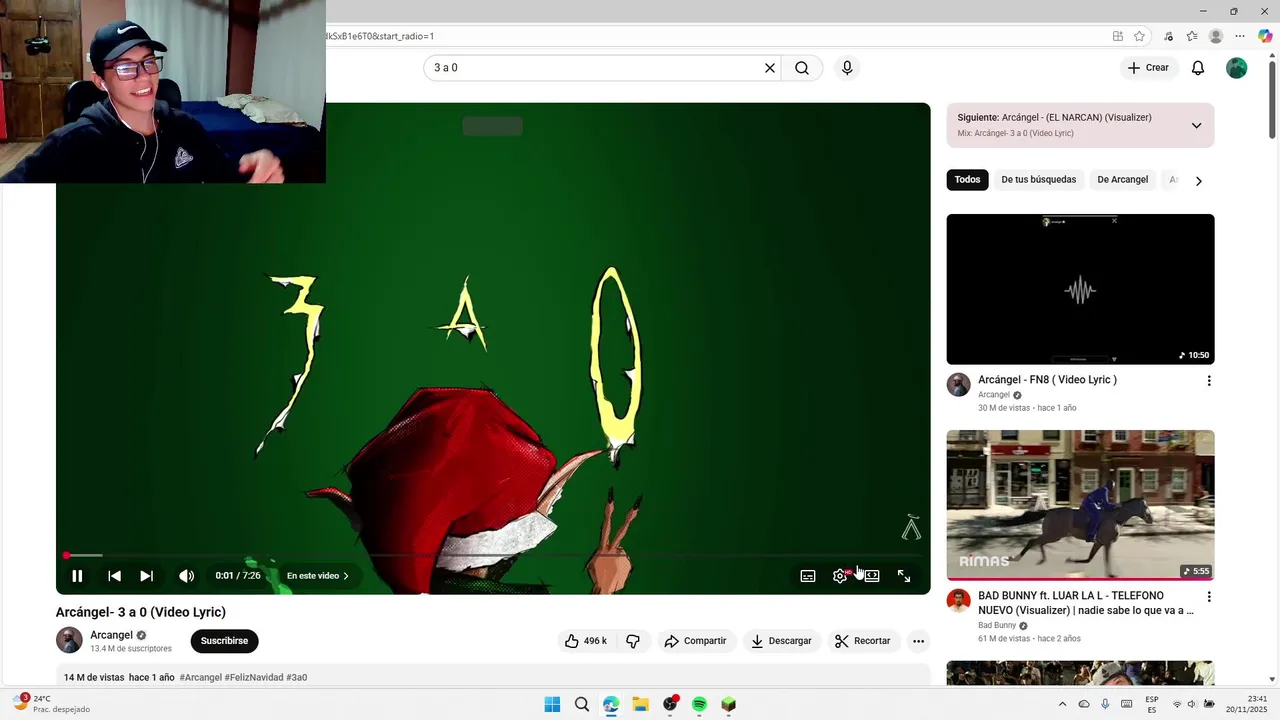Expand the 'Siguiente' mix playlist panel
Screen dimensions: 1280x720
point(1196,126)
